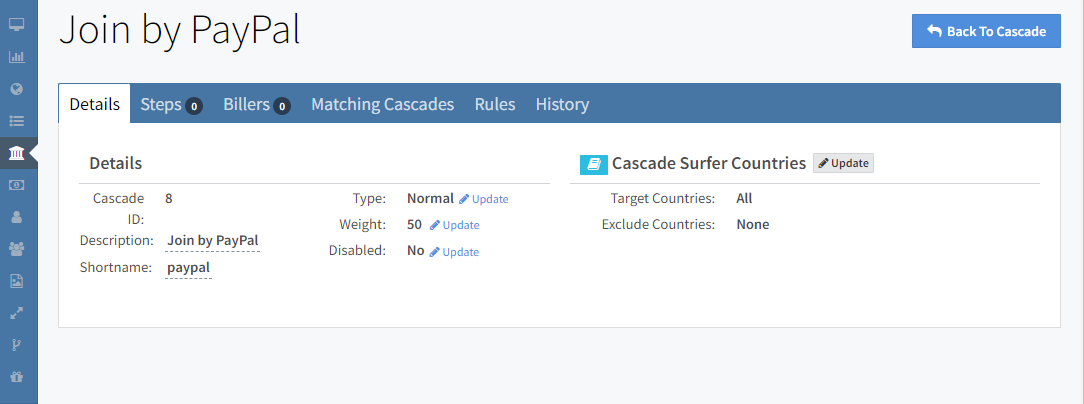Select the Rules tab
Image resolution: width=1084 pixels, height=404 pixels.
pos(495,104)
